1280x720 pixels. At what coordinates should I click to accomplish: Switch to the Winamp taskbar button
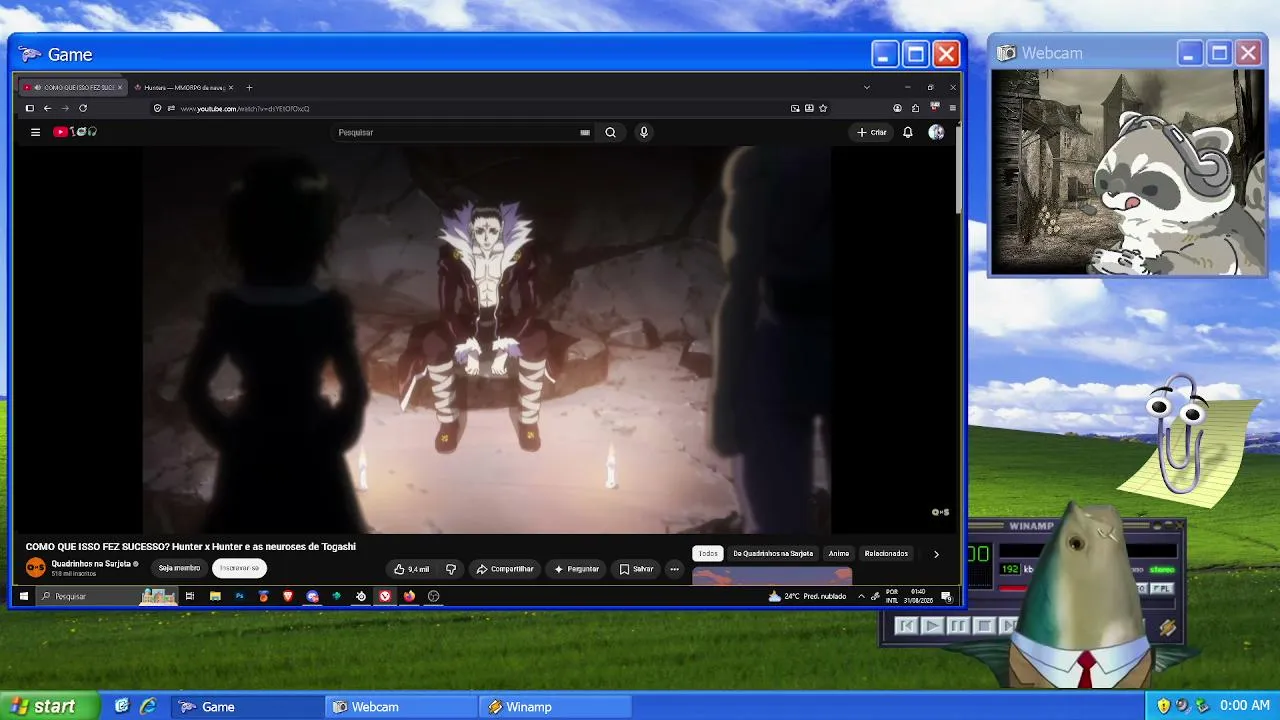coord(555,707)
